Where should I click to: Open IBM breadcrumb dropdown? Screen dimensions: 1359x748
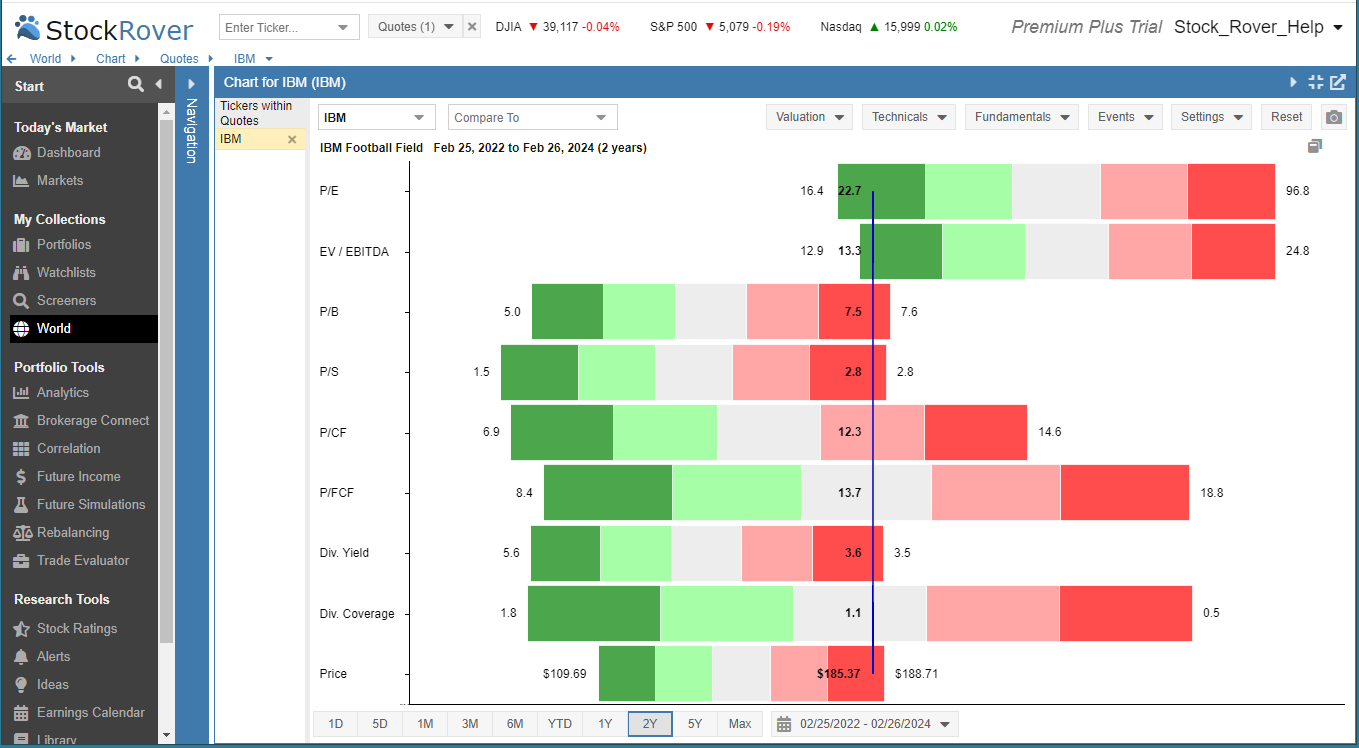coord(269,59)
